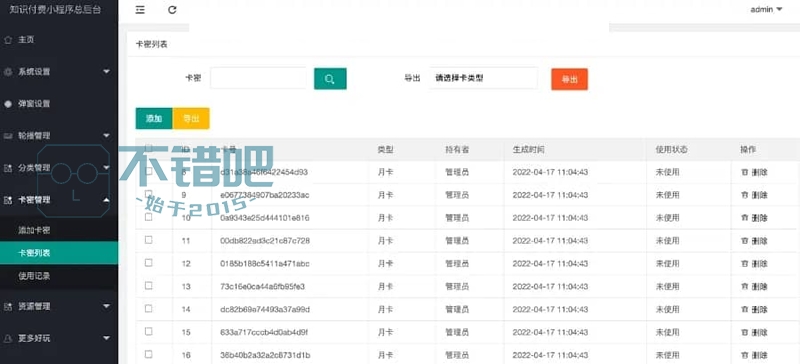Click the gear icon for 系统设置
800x364 pixels.
[x=8, y=72]
